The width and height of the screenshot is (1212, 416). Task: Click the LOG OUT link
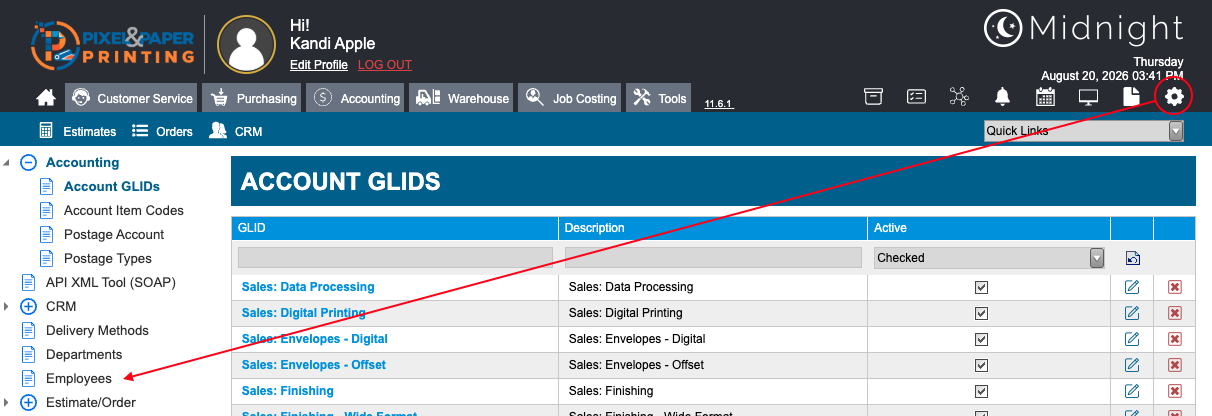coord(385,65)
